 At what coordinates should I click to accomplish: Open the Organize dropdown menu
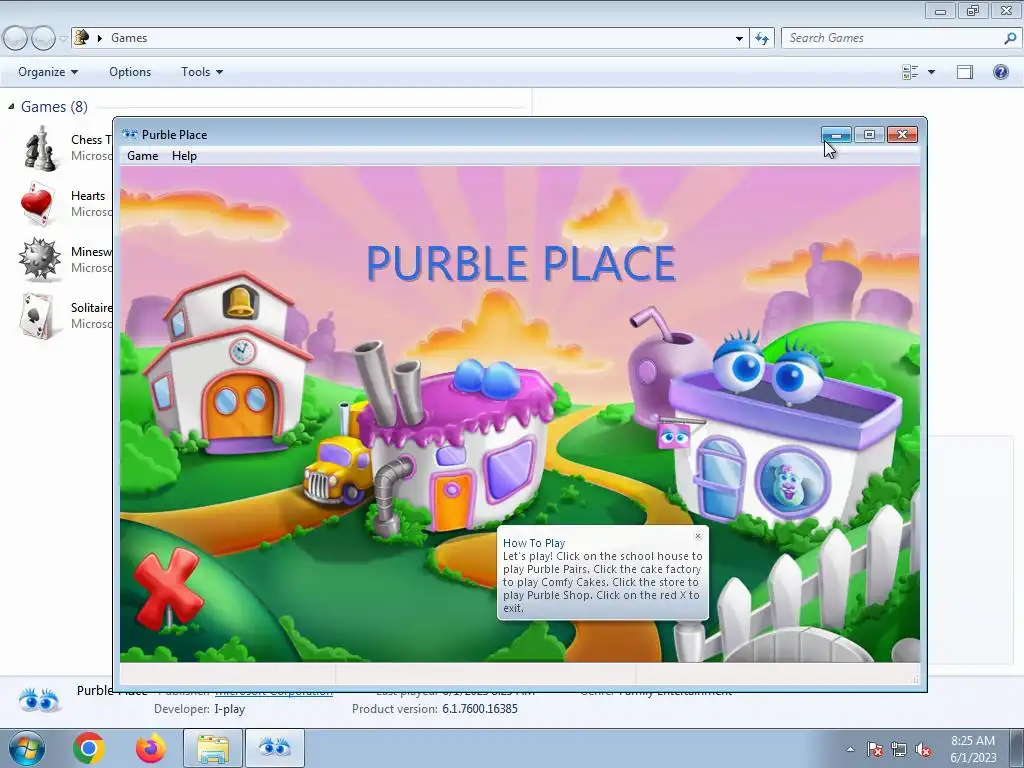(48, 72)
